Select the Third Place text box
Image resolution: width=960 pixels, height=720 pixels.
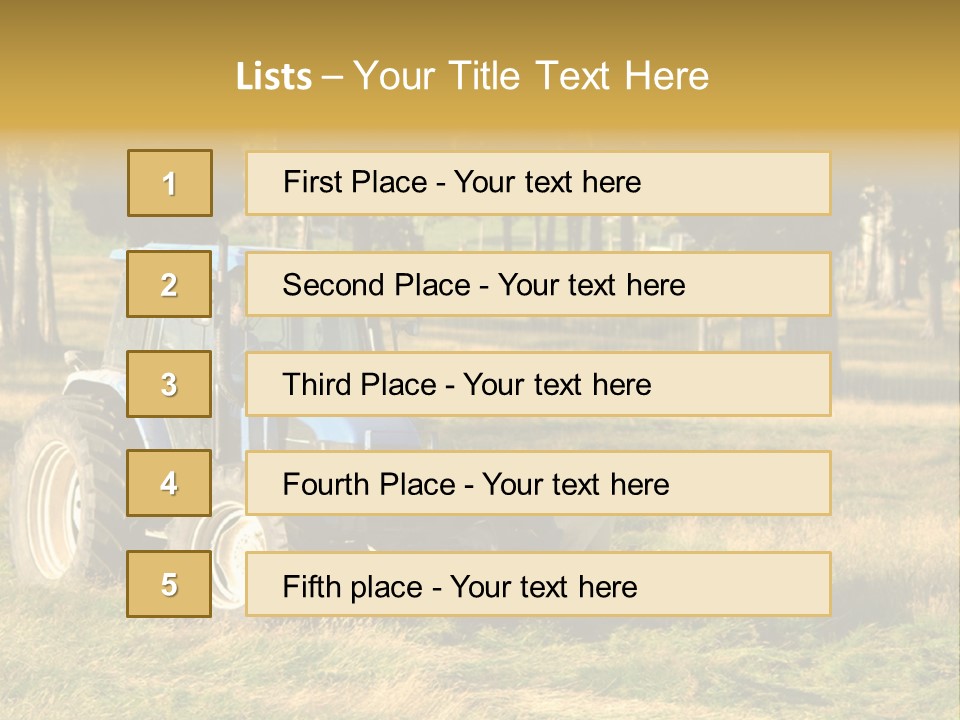[538, 384]
